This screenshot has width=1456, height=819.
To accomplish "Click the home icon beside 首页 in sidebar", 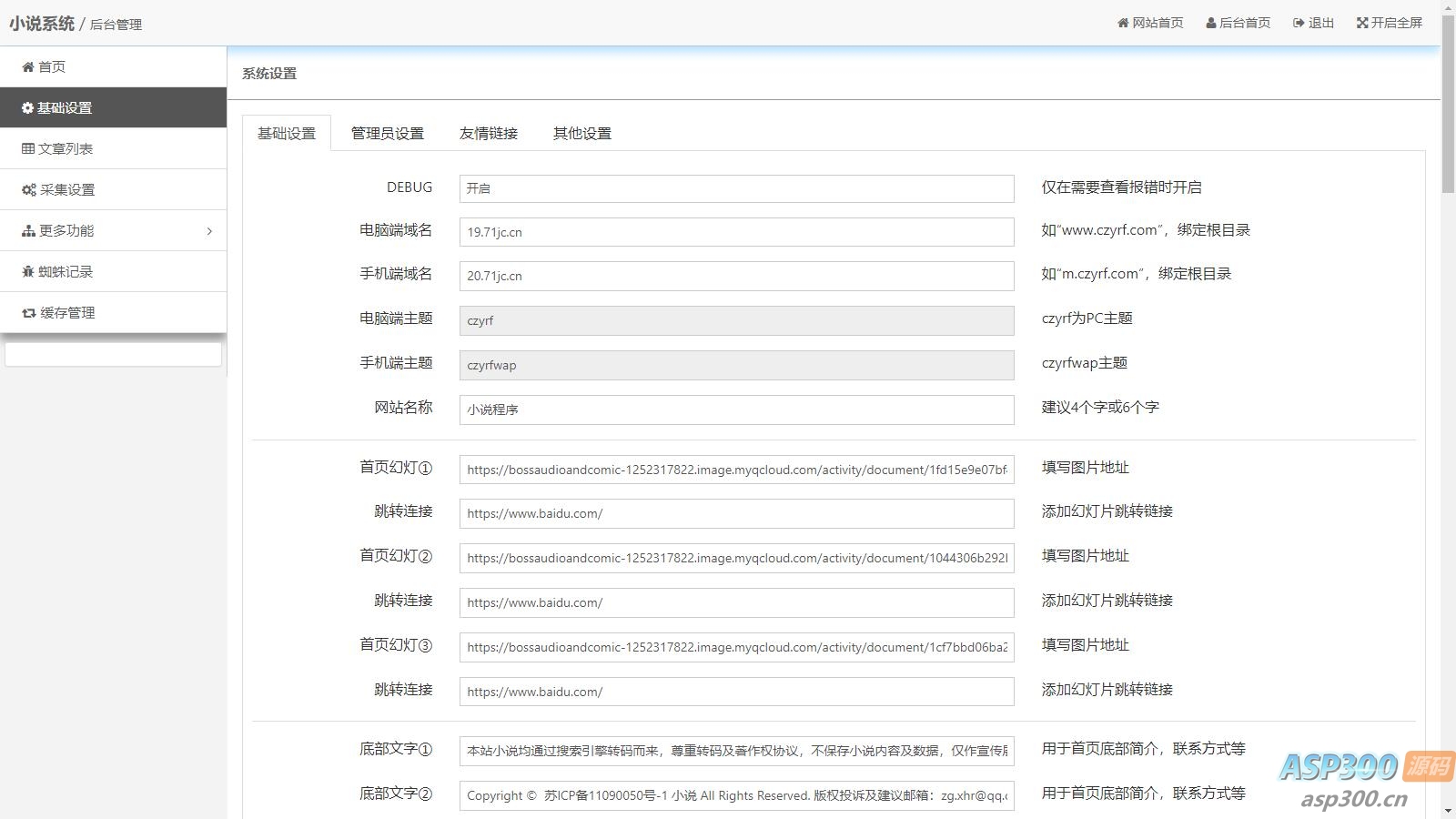I will tap(28, 67).
